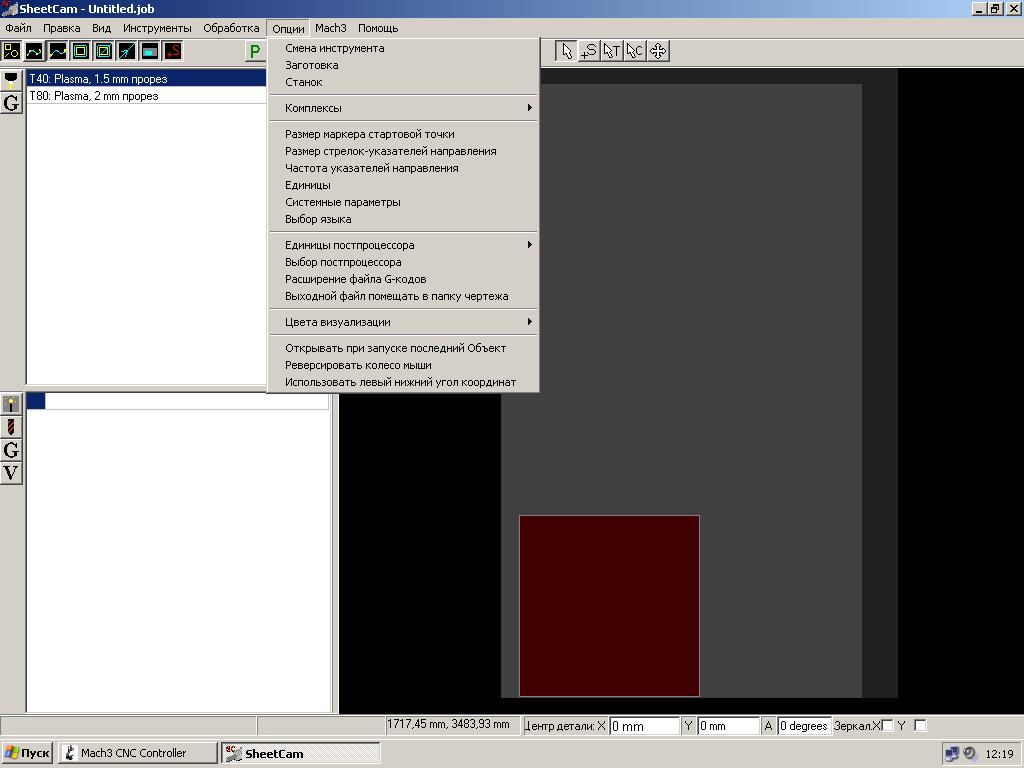Select the four-arrow move tool
This screenshot has height=768, width=1024.
658,51
